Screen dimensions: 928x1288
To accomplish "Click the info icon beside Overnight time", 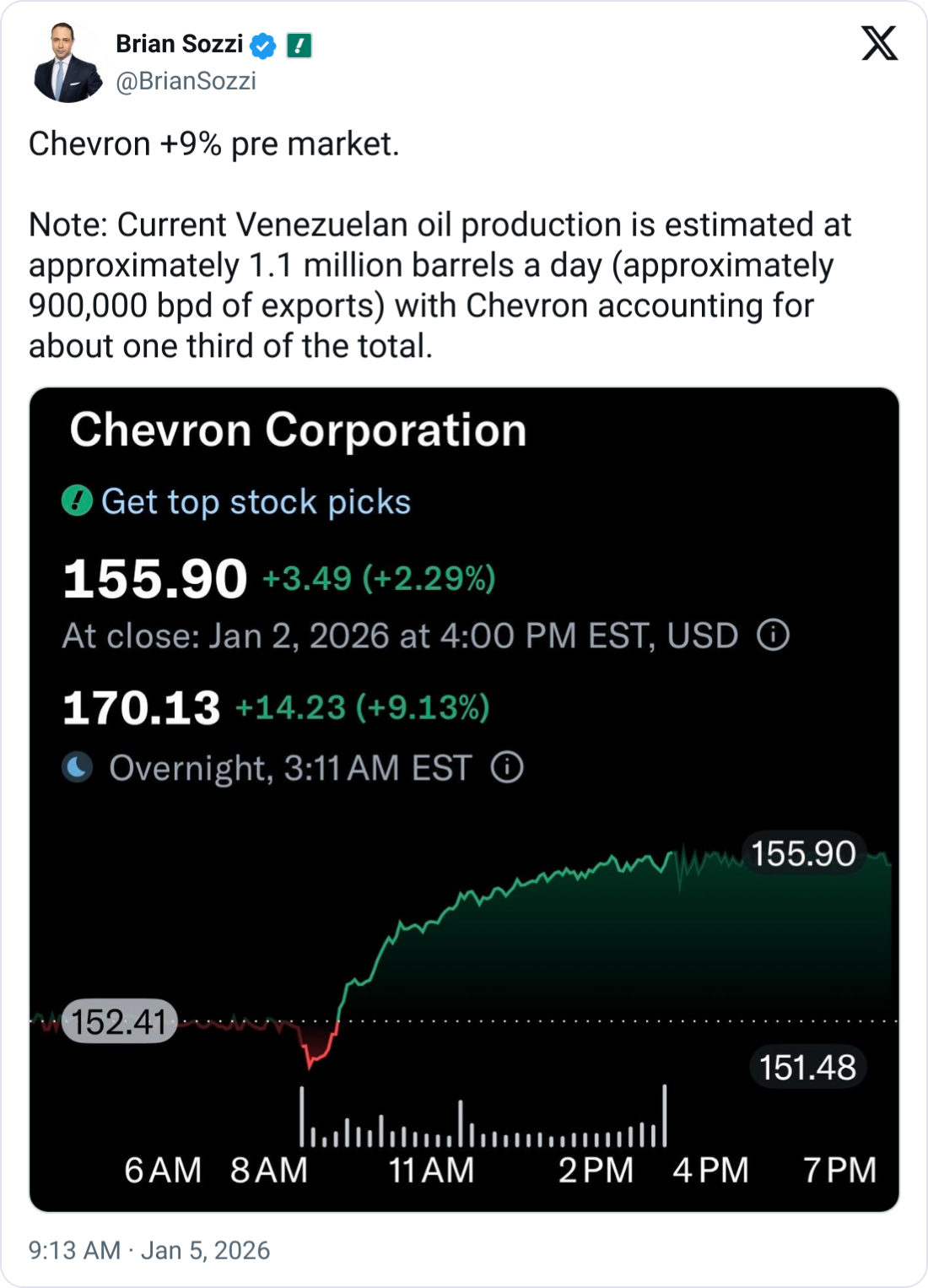I will [x=507, y=768].
